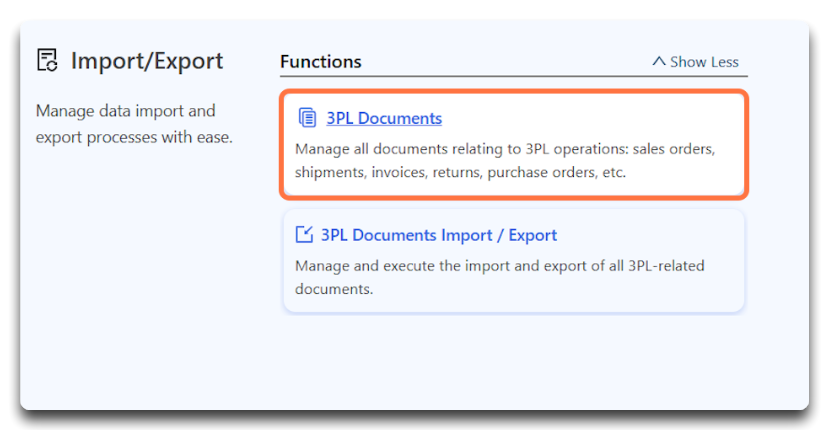This screenshot has width=829, height=430.
Task: Click the 'Manage data import and export' description
Action: pos(134,123)
